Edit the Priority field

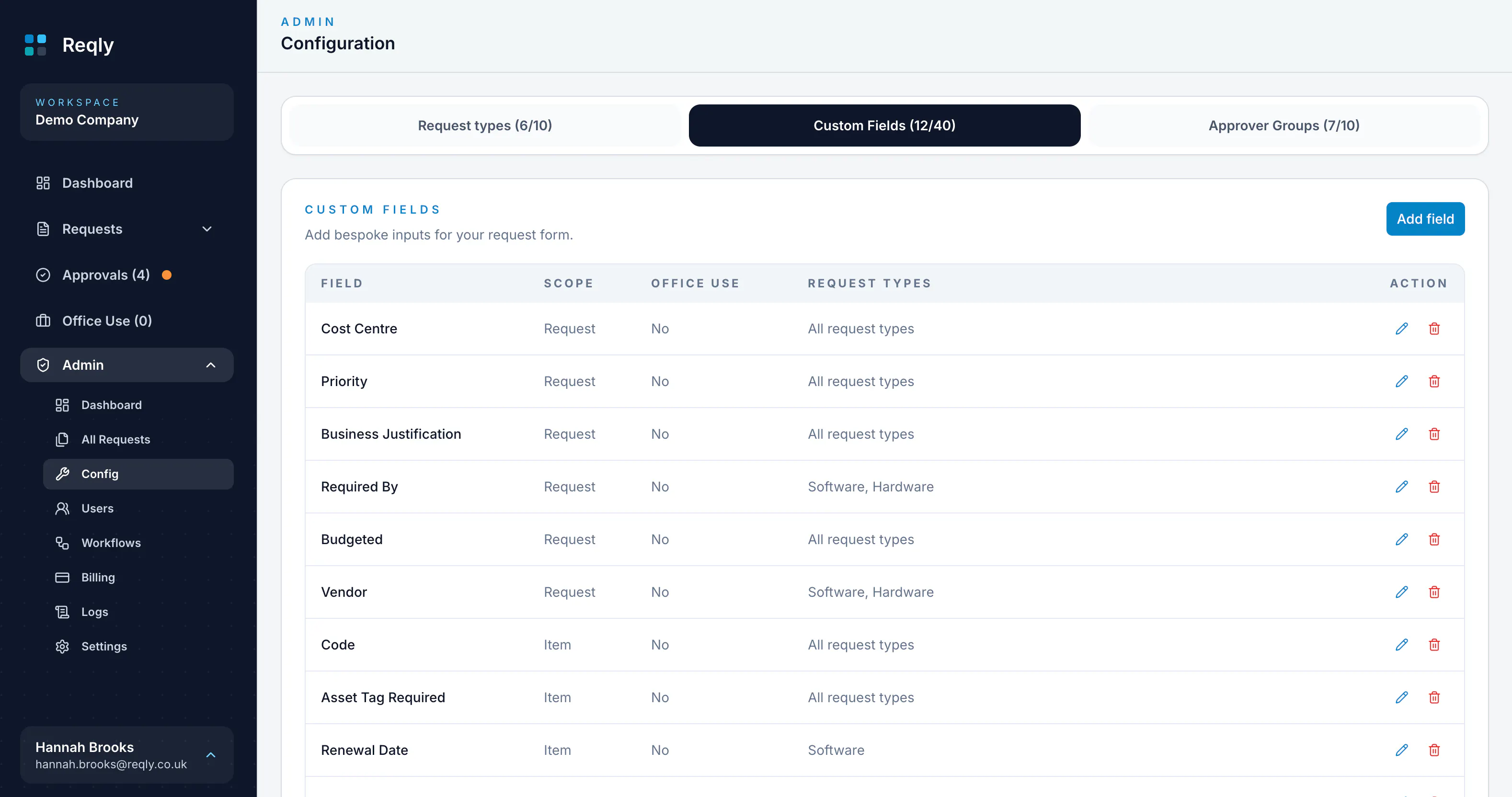coord(1402,381)
